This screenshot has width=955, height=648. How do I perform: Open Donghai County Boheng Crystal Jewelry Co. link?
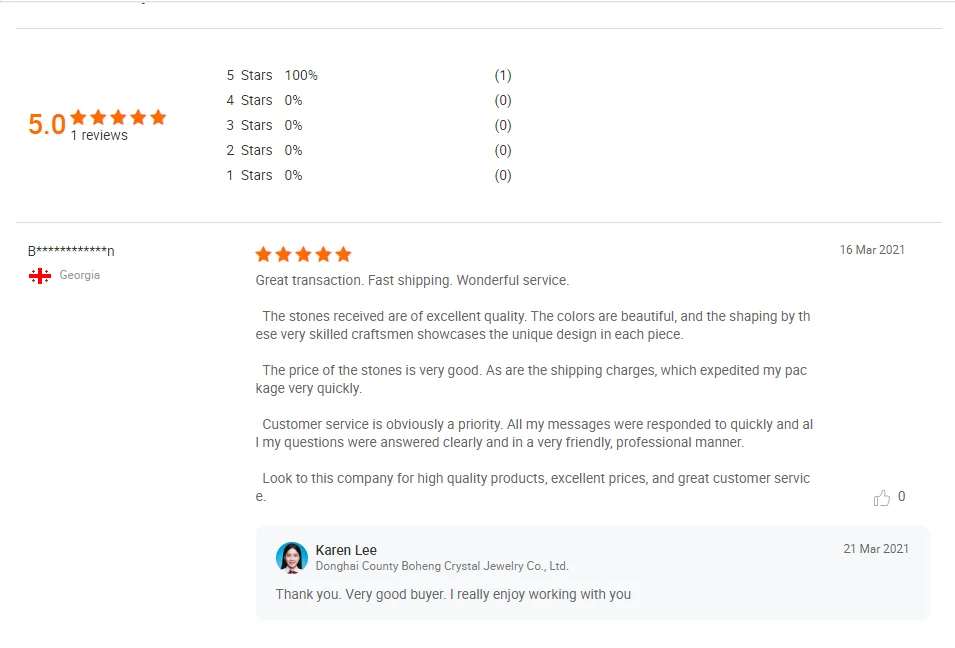point(441,566)
